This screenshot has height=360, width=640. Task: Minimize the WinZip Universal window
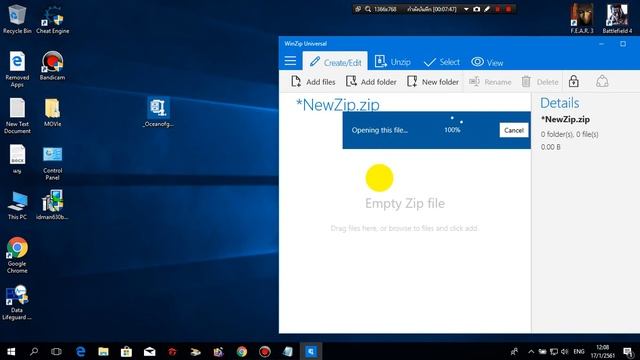[601, 44]
